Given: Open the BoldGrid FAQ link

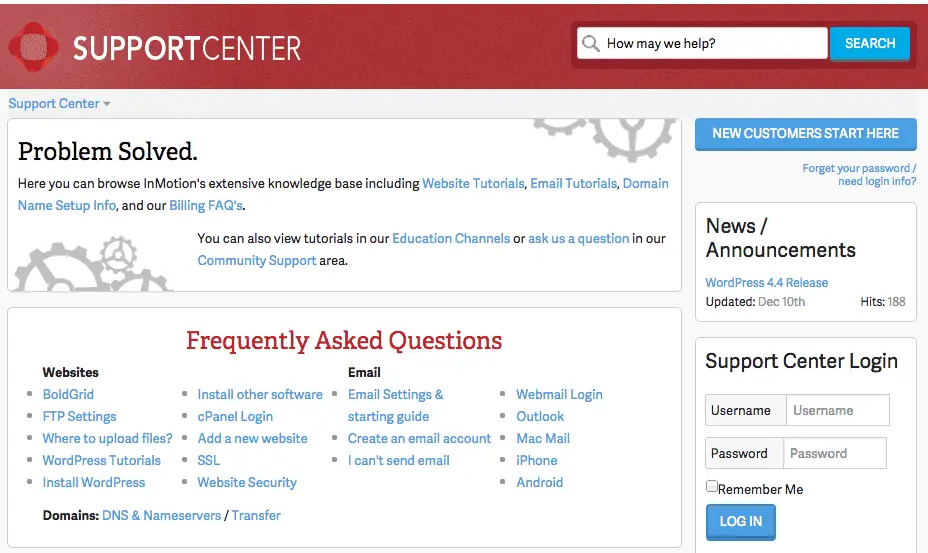Looking at the screenshot, I should coord(68,395).
